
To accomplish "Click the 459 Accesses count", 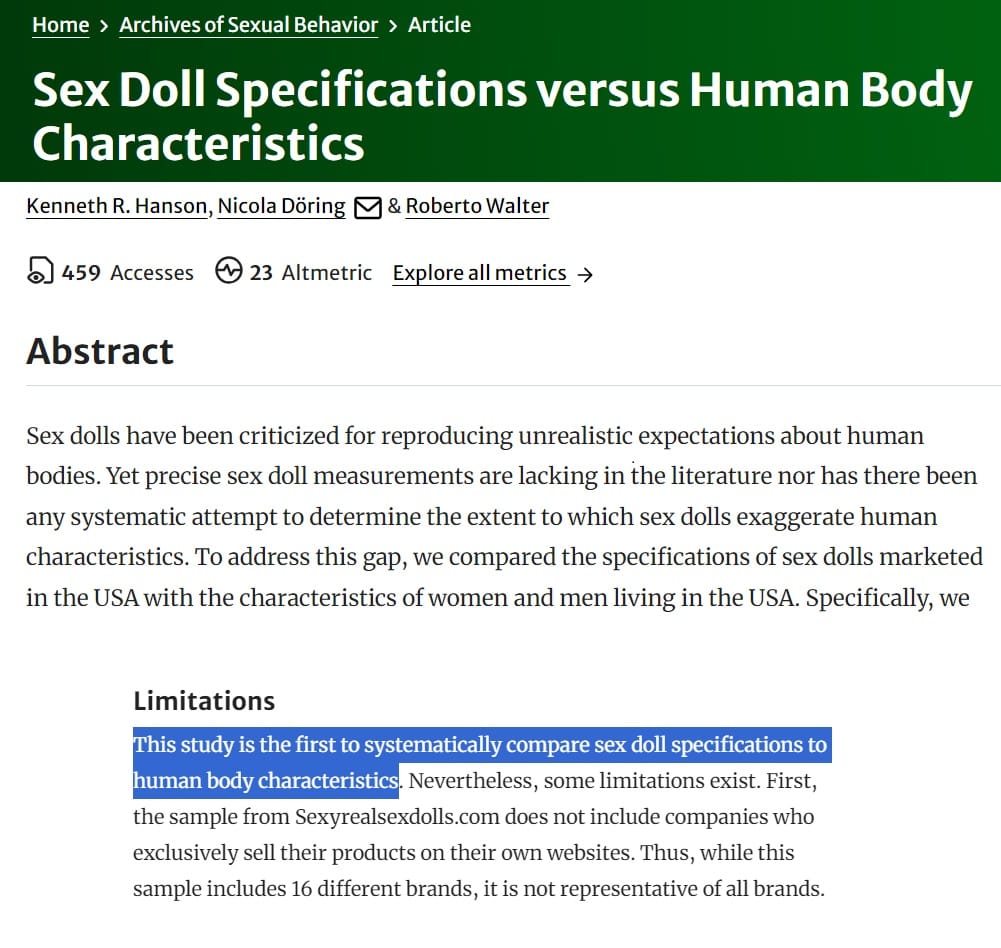I will click(127, 273).
